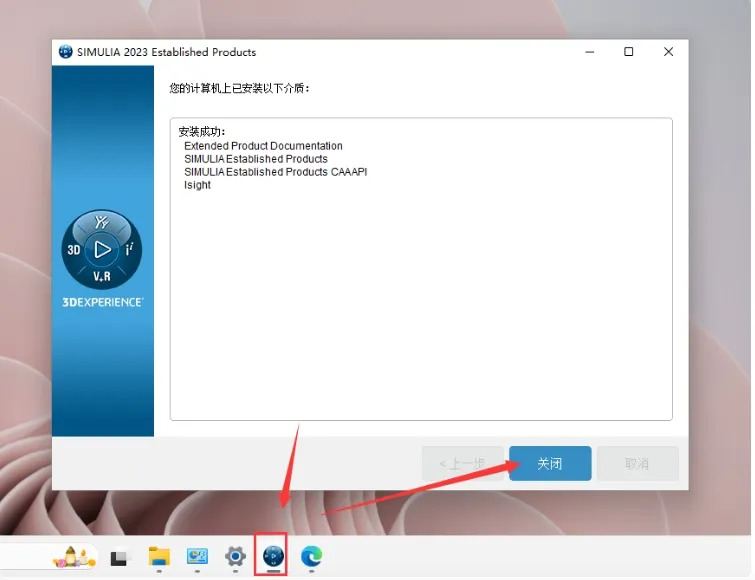Click the 3DEXPERIENCE compass play icon
Viewport: 755px width, 580px height.
point(102,249)
